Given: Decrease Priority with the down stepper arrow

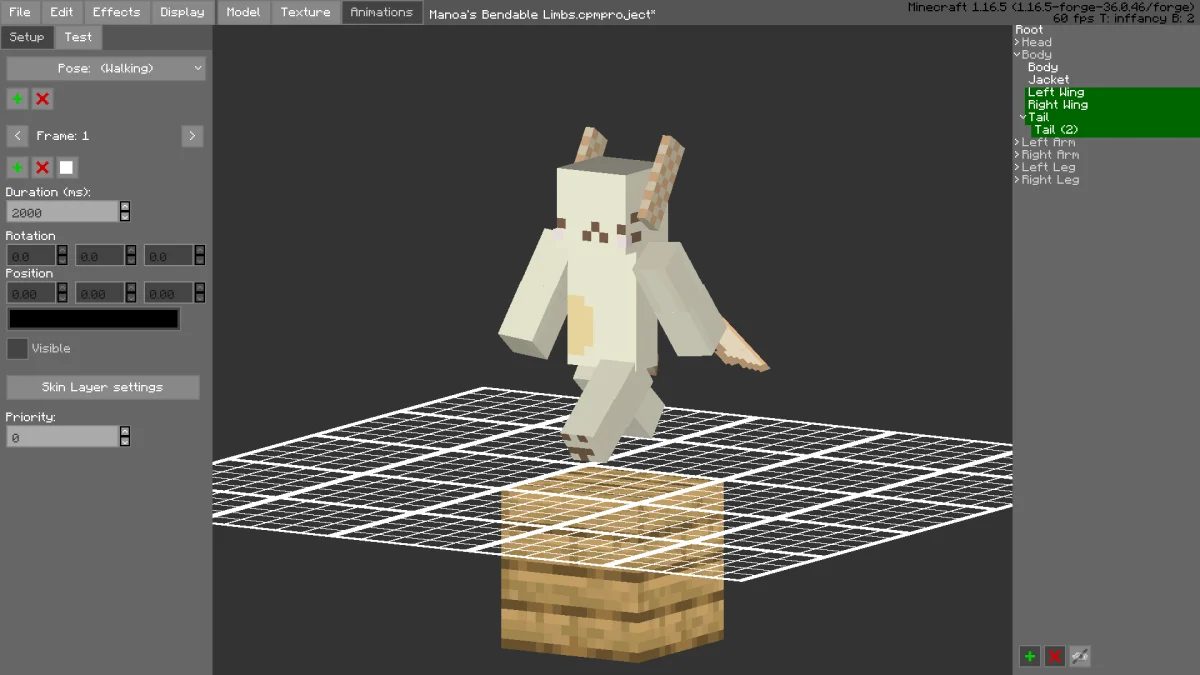Looking at the screenshot, I should 125,442.
